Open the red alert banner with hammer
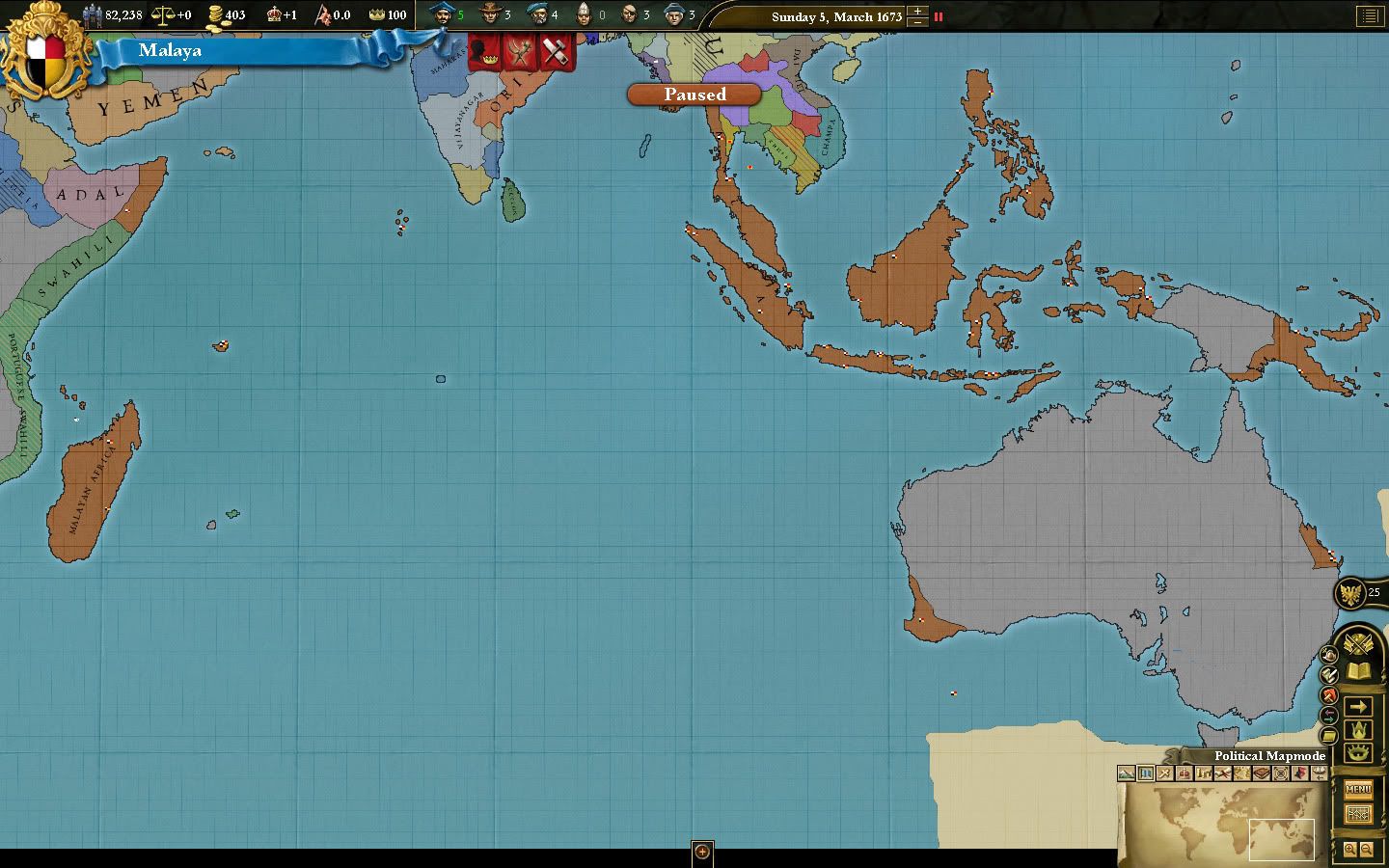 click(x=556, y=51)
